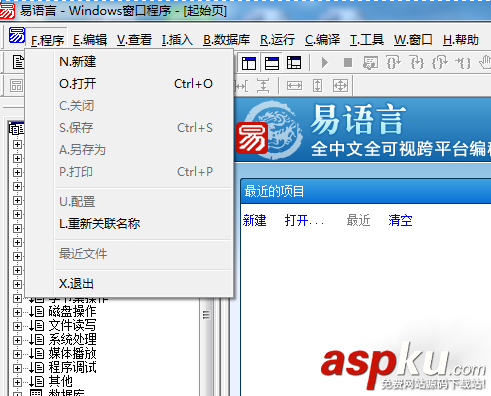Click P.打印 menu entry

[x=129, y=172]
